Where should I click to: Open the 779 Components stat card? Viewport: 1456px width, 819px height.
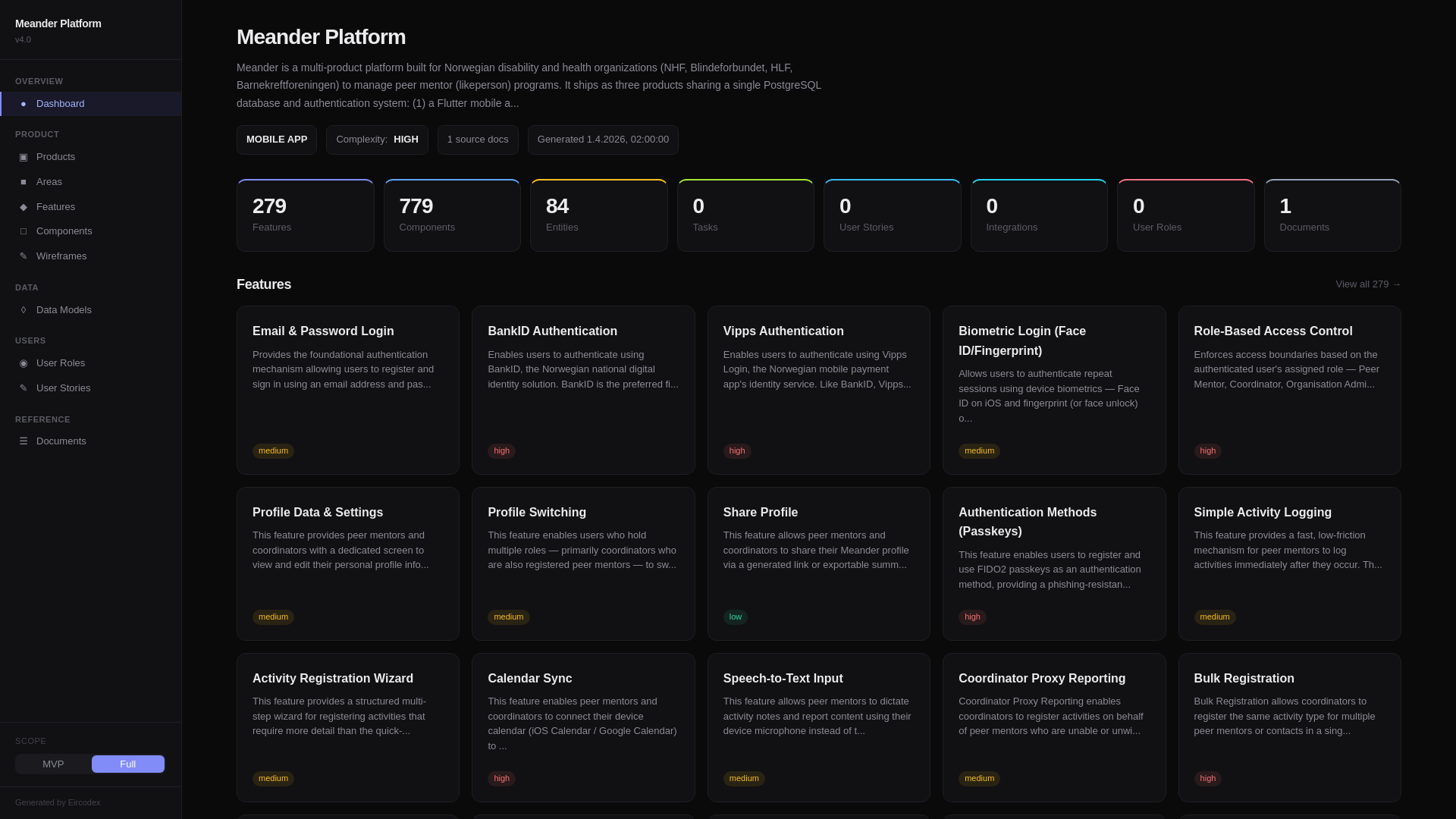[x=452, y=215]
